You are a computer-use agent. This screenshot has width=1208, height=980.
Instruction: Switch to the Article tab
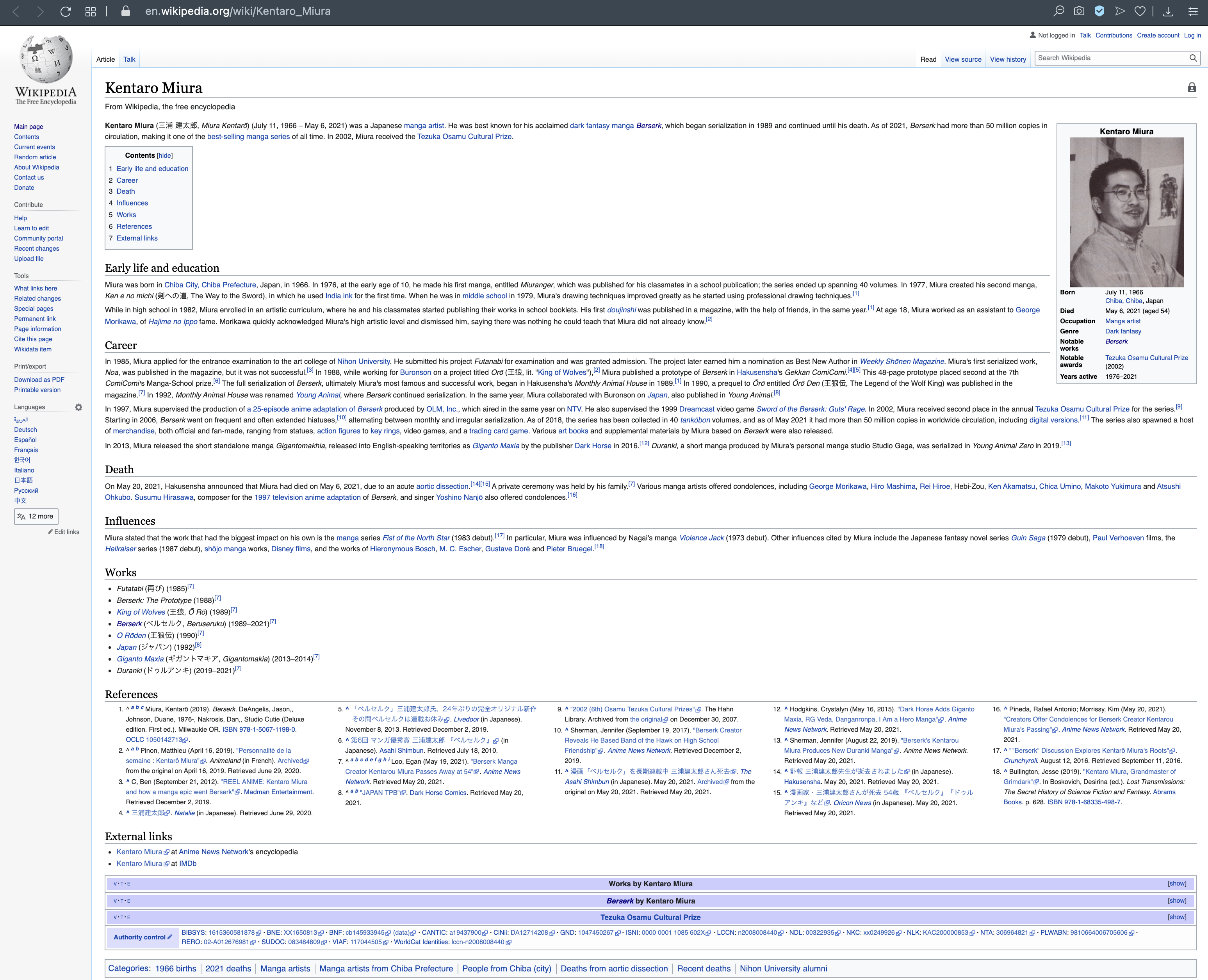point(105,59)
